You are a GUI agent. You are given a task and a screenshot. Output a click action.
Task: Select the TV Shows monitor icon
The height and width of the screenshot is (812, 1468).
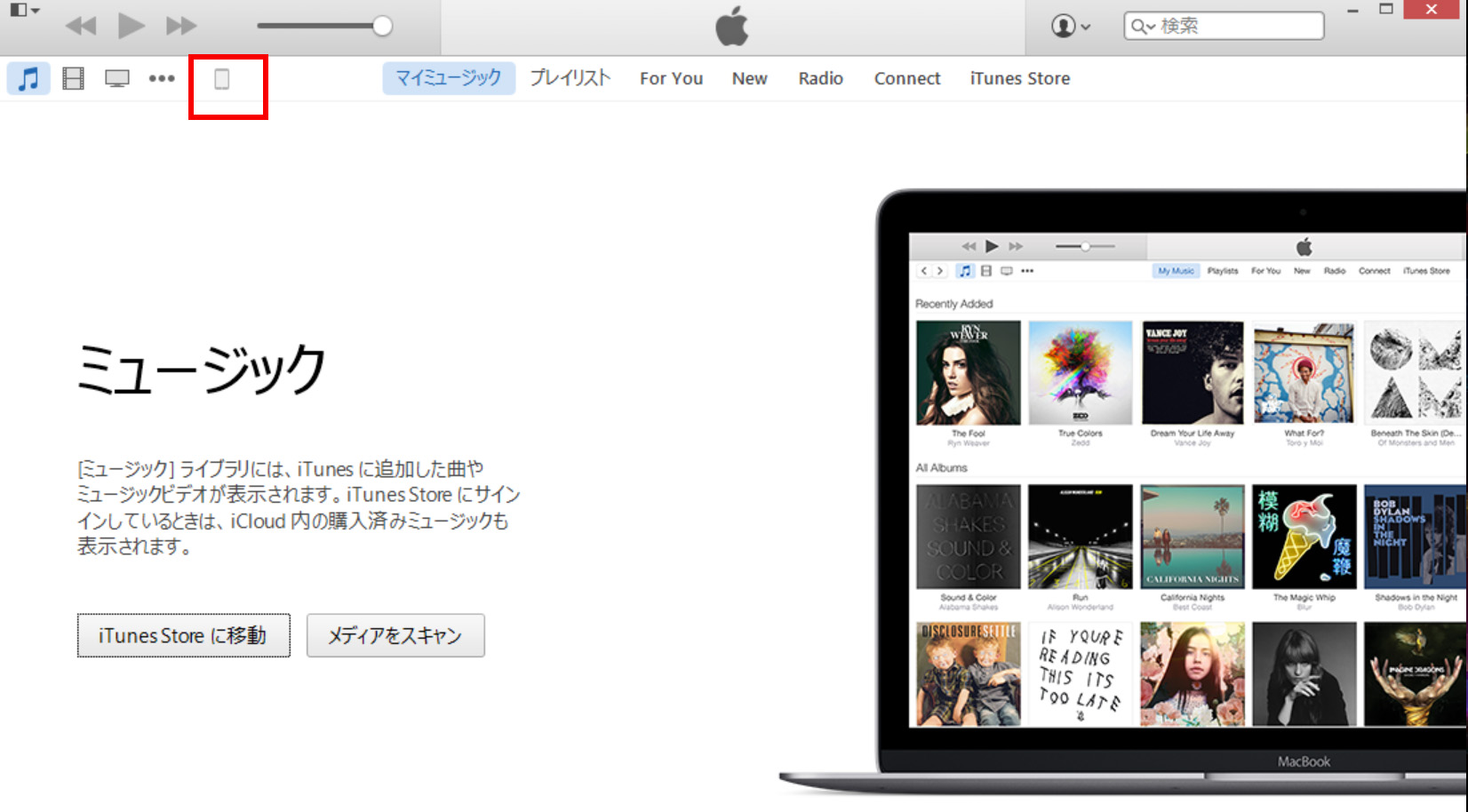[x=117, y=79]
